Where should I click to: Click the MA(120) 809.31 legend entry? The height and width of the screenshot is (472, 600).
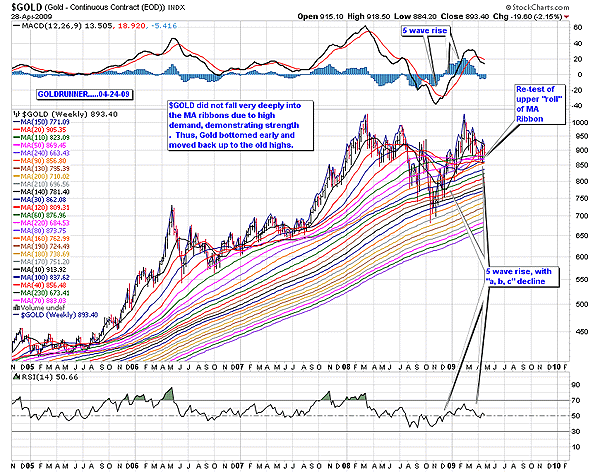pyautogui.click(x=46, y=207)
